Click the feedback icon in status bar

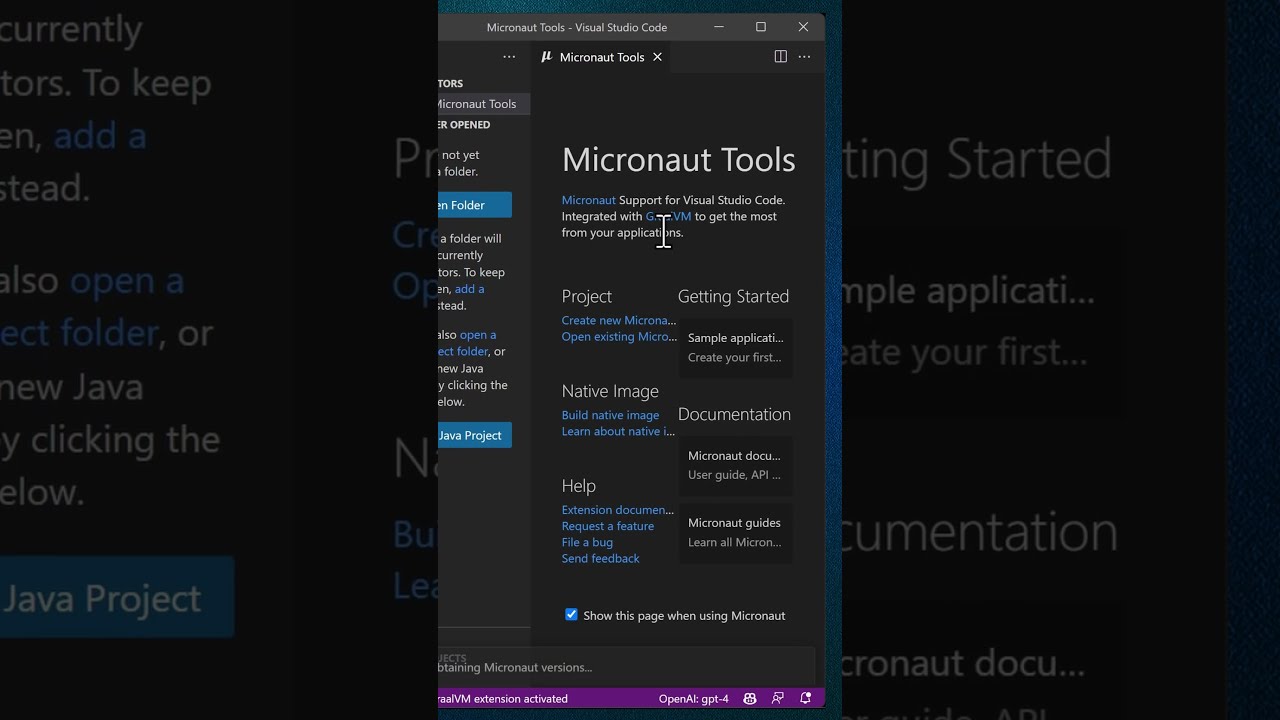(x=778, y=699)
